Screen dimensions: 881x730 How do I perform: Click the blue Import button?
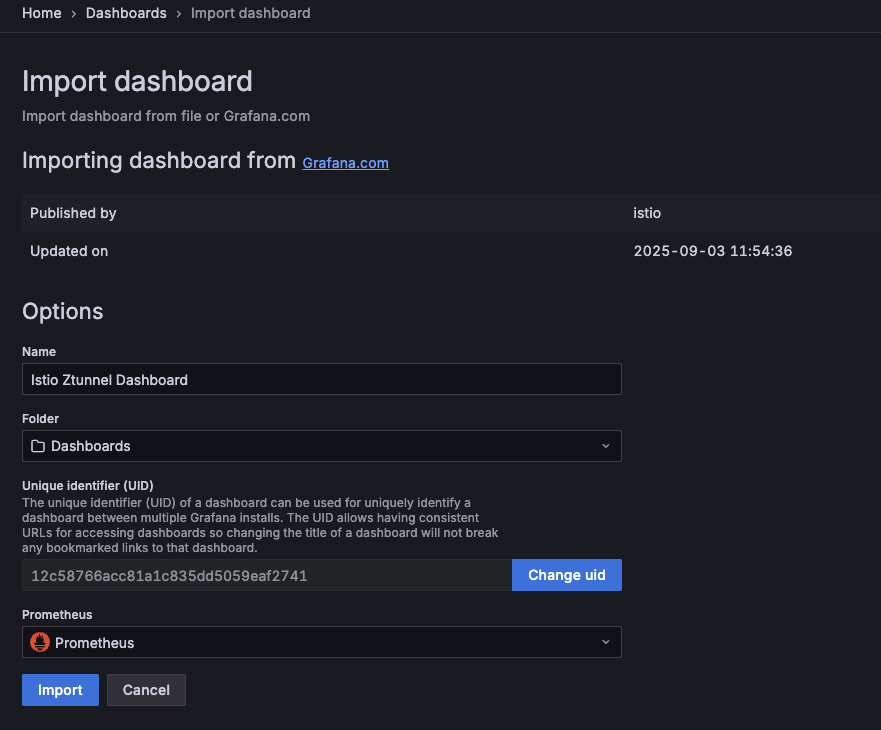pyautogui.click(x=60, y=690)
